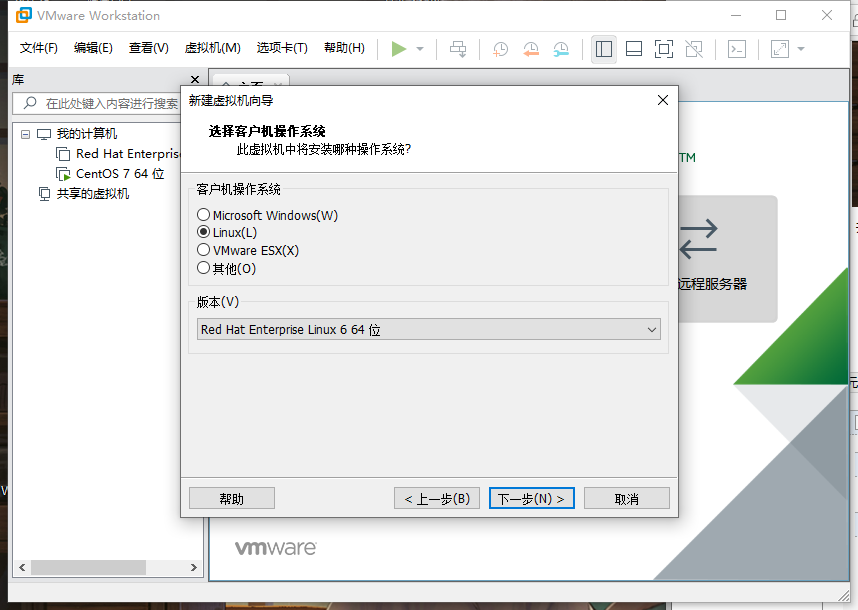
Task: Open the 帮助(H) menu
Action: 344,48
